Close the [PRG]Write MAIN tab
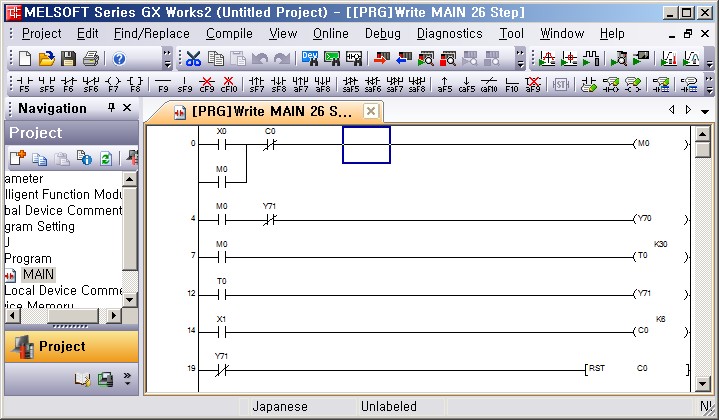The image size is (719, 420). tap(370, 110)
